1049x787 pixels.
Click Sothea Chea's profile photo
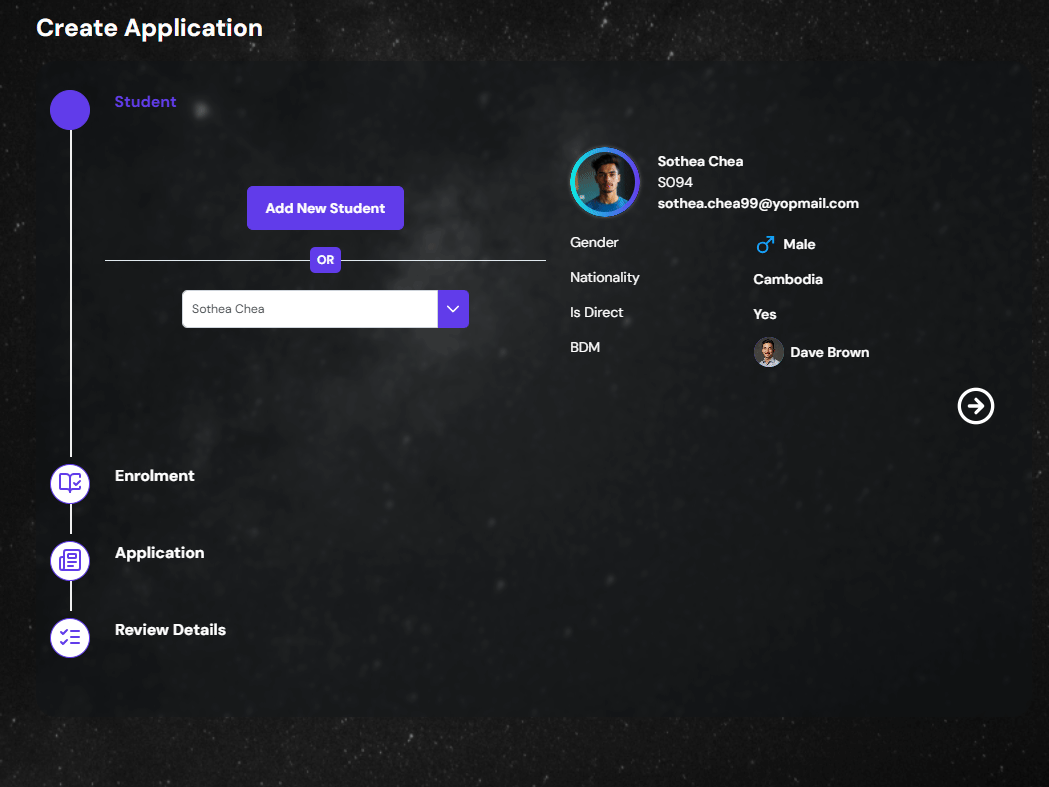[605, 182]
